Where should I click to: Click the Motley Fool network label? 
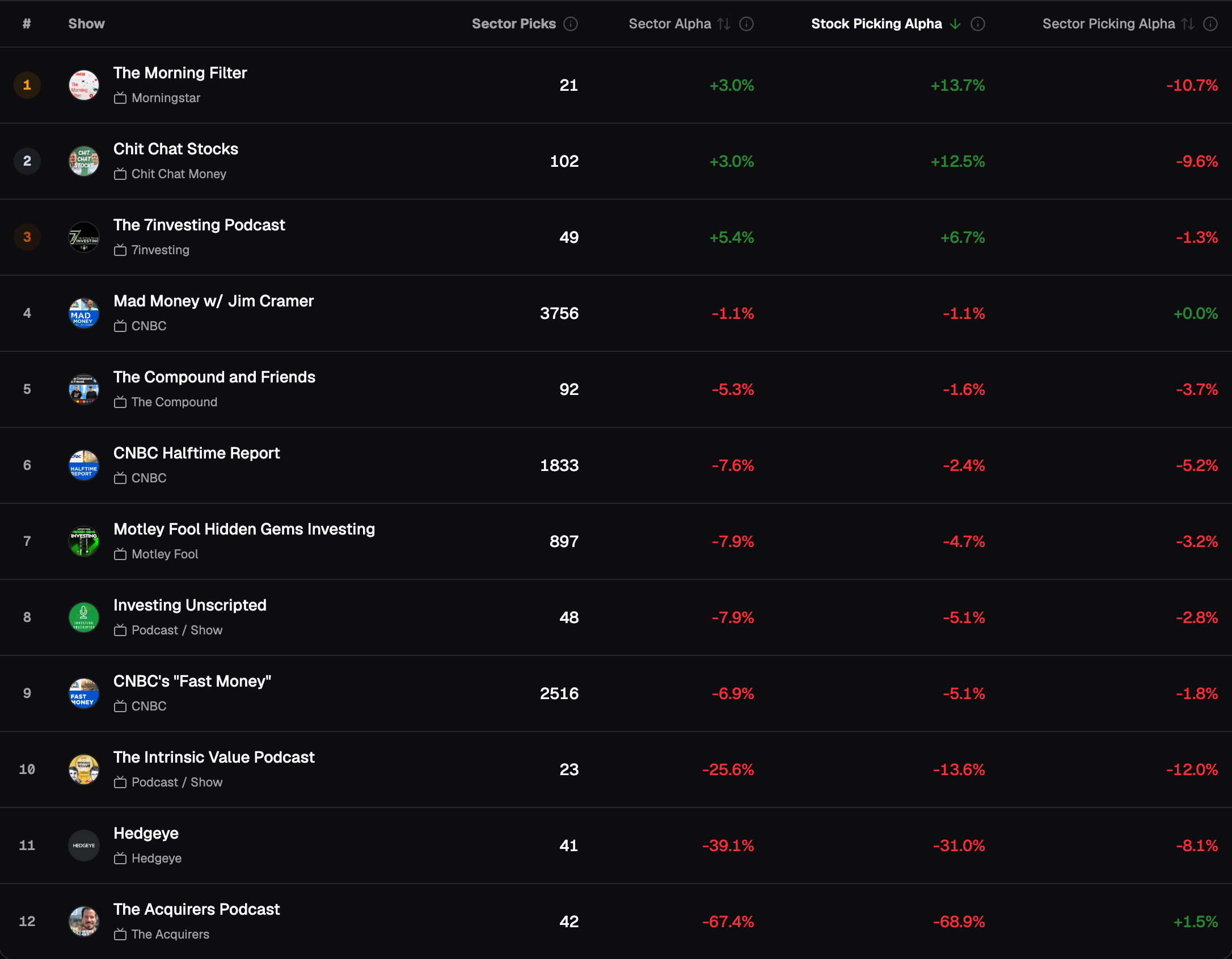[165, 554]
